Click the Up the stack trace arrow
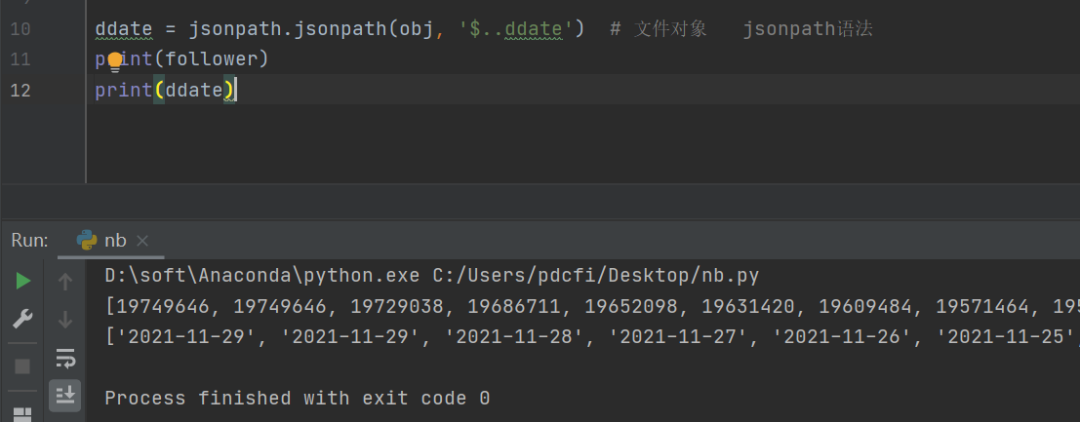1080x422 pixels. (x=65, y=280)
